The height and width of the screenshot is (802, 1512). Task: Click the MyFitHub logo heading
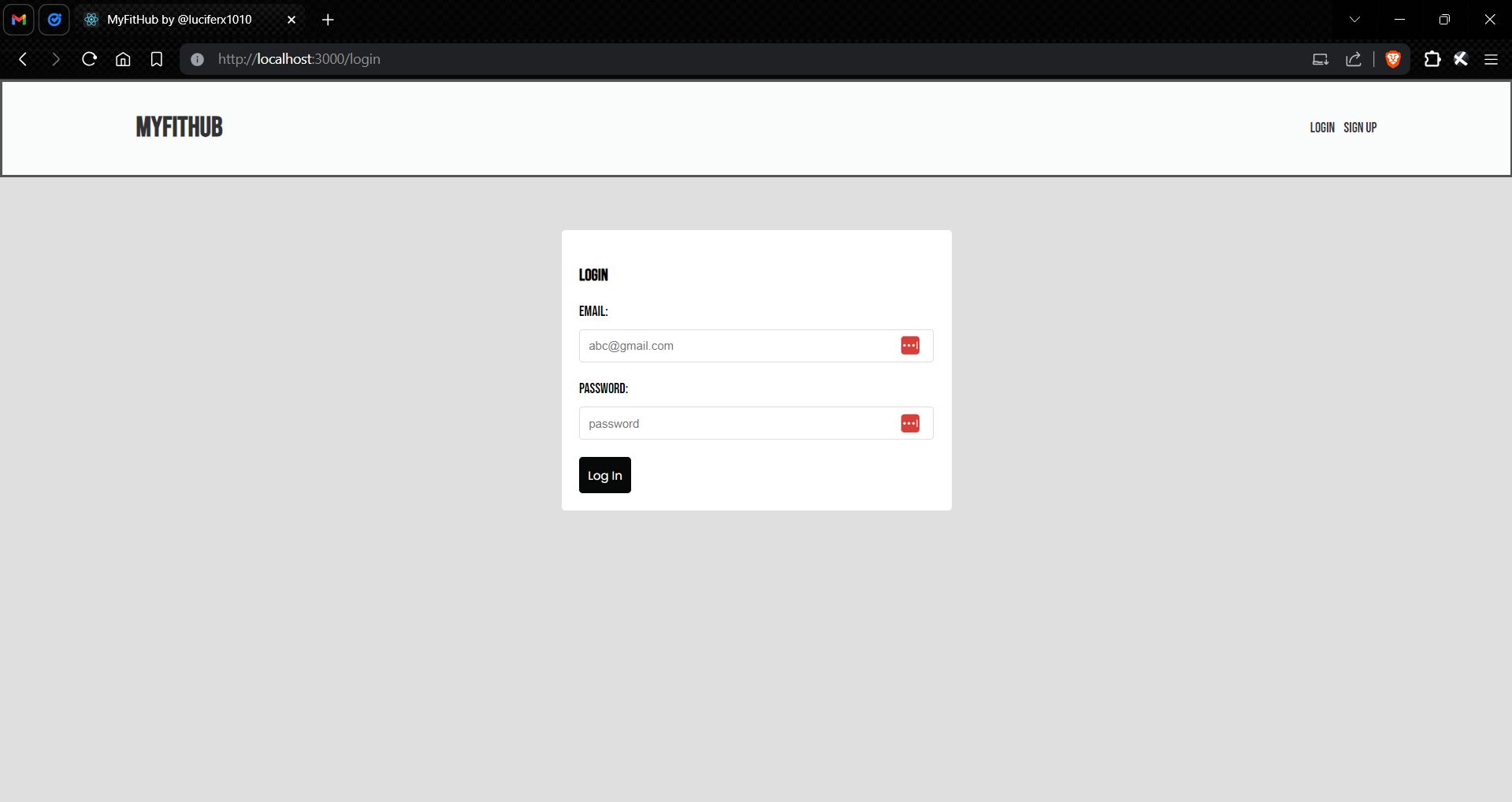point(179,127)
